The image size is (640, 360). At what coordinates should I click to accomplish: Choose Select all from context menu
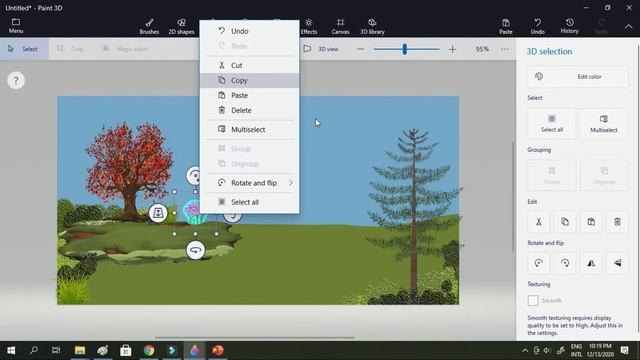[249, 202]
